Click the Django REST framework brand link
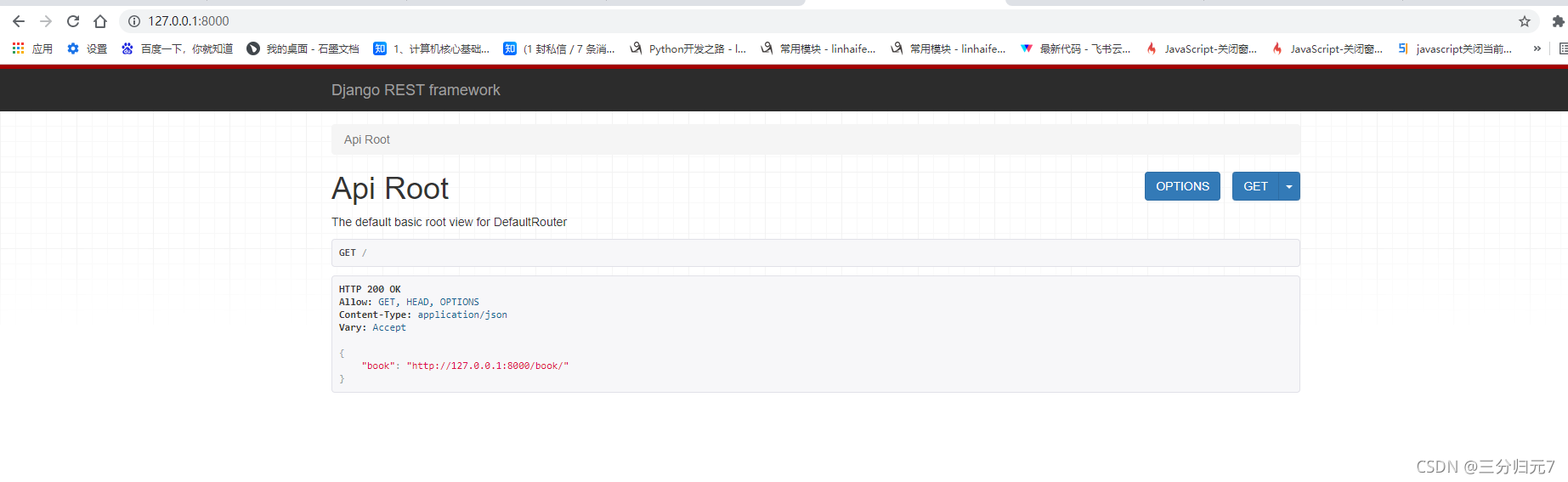The image size is (1568, 482). 416,90
